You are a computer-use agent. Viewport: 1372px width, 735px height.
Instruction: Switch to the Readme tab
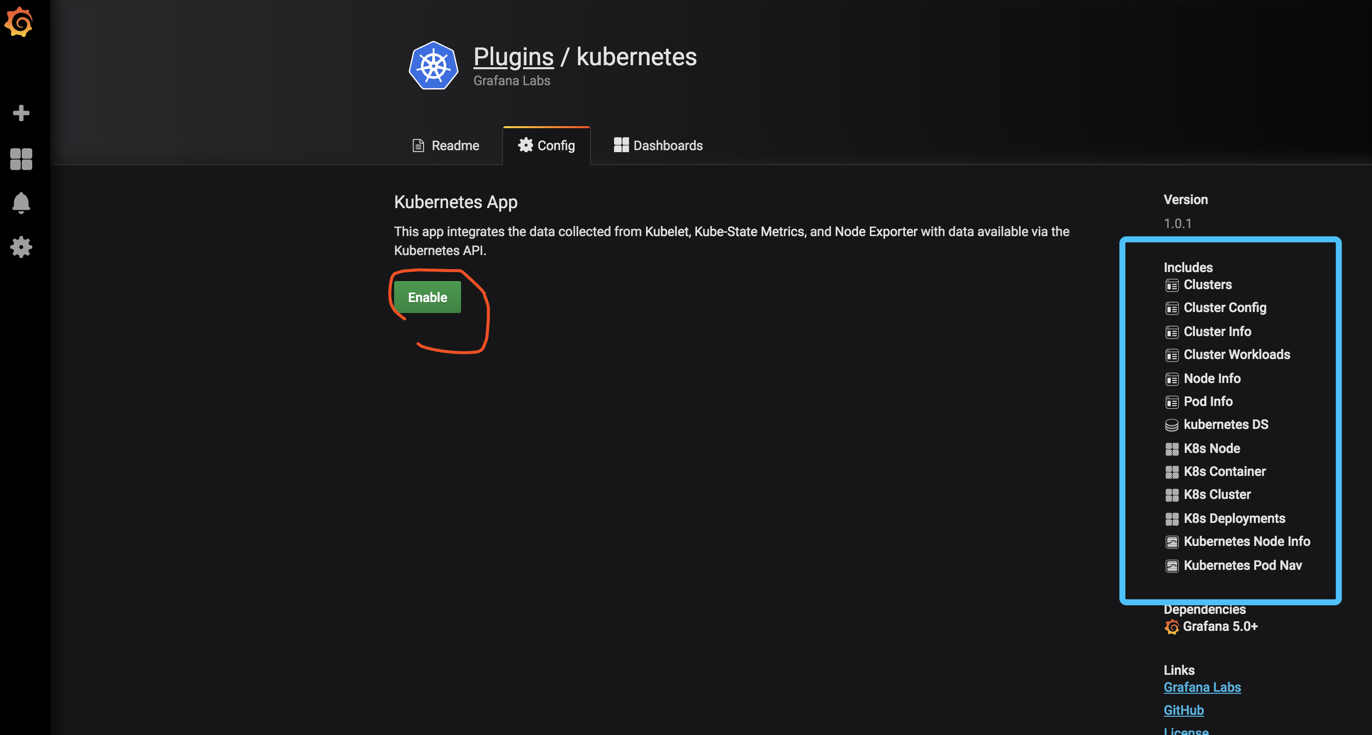click(x=446, y=146)
